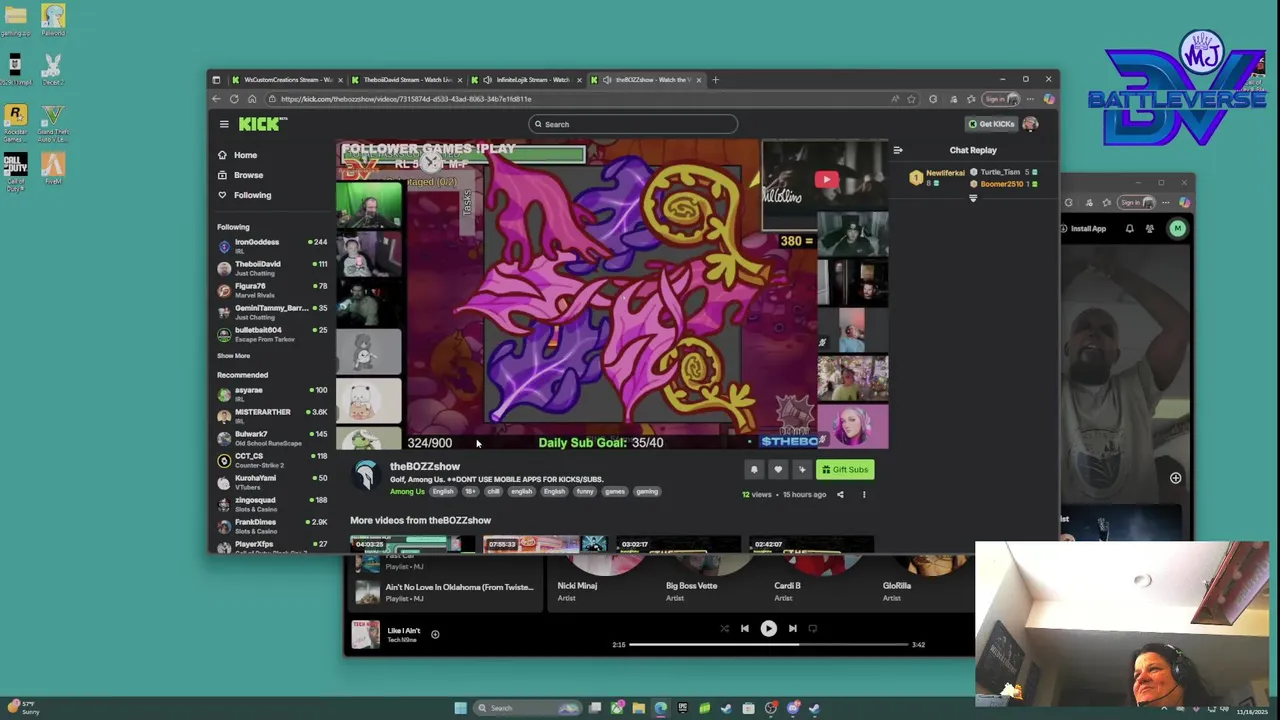
Task: Skip to next track in music player
Action: [792, 628]
